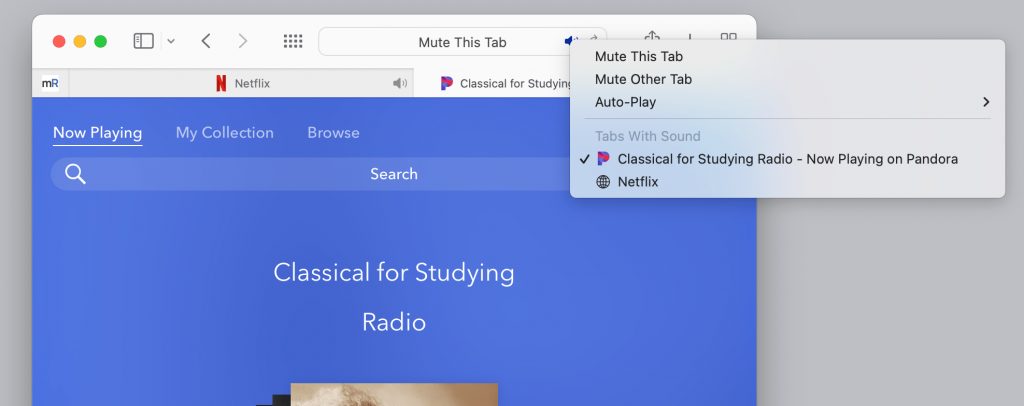Select the Classical for Studying tab
1024x406 pixels.
pyautogui.click(x=506, y=84)
